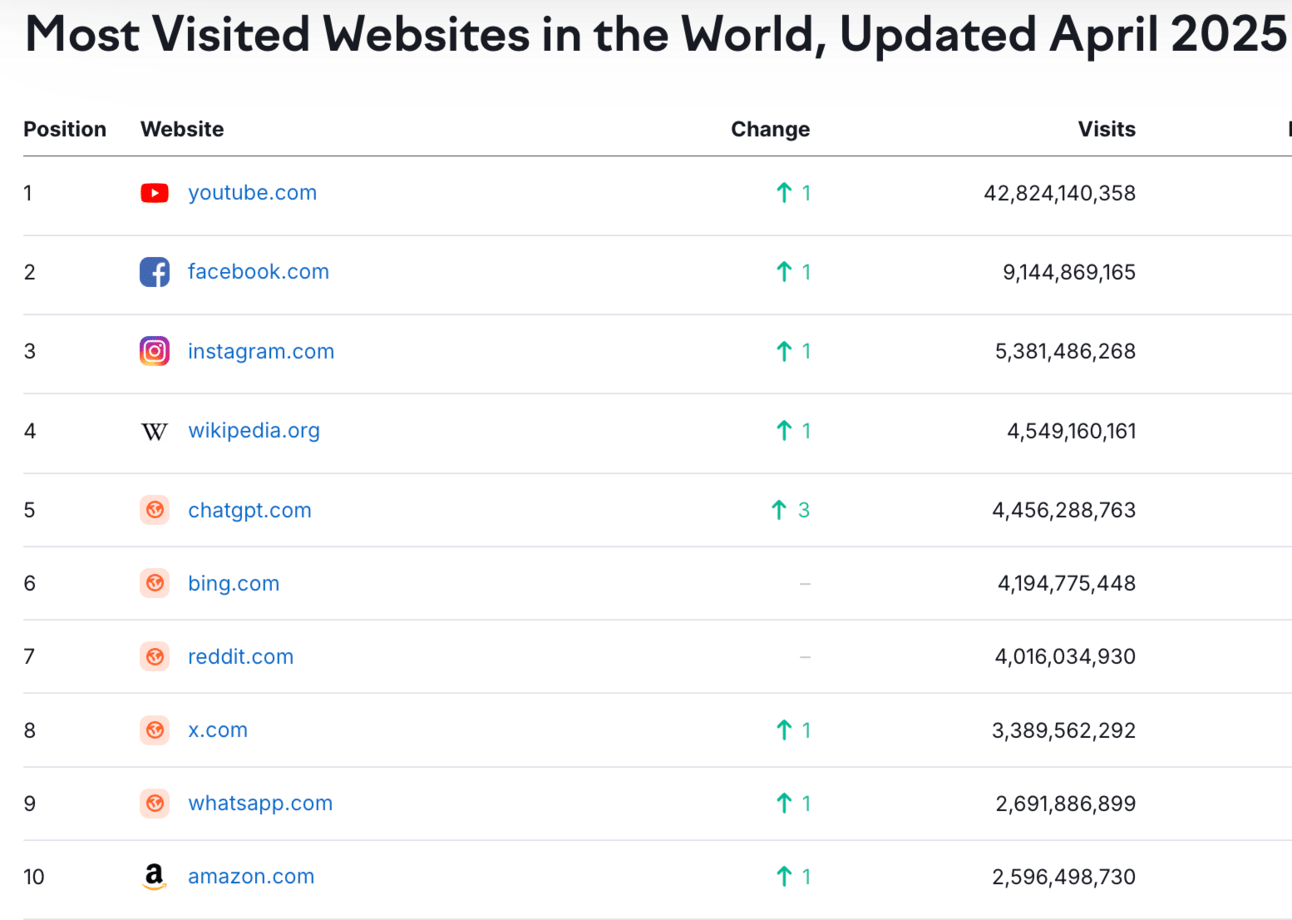Click the green up arrow in the amazon.com row
Image resolution: width=1292 pixels, height=920 pixels.
[784, 877]
